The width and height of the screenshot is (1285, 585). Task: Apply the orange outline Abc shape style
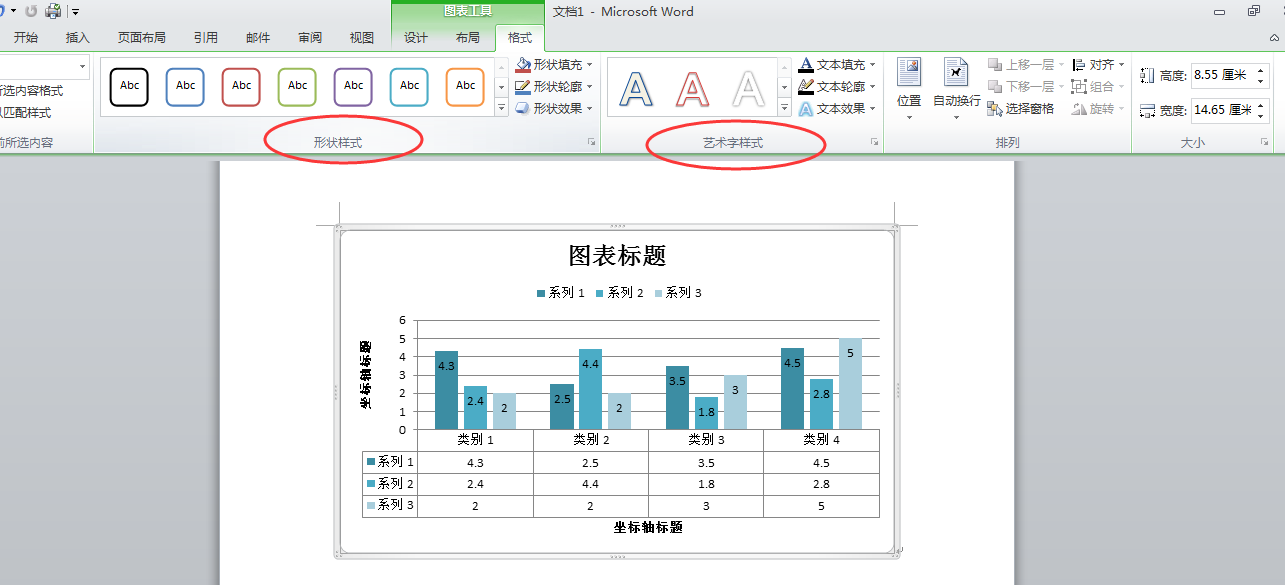pyautogui.click(x=466, y=86)
